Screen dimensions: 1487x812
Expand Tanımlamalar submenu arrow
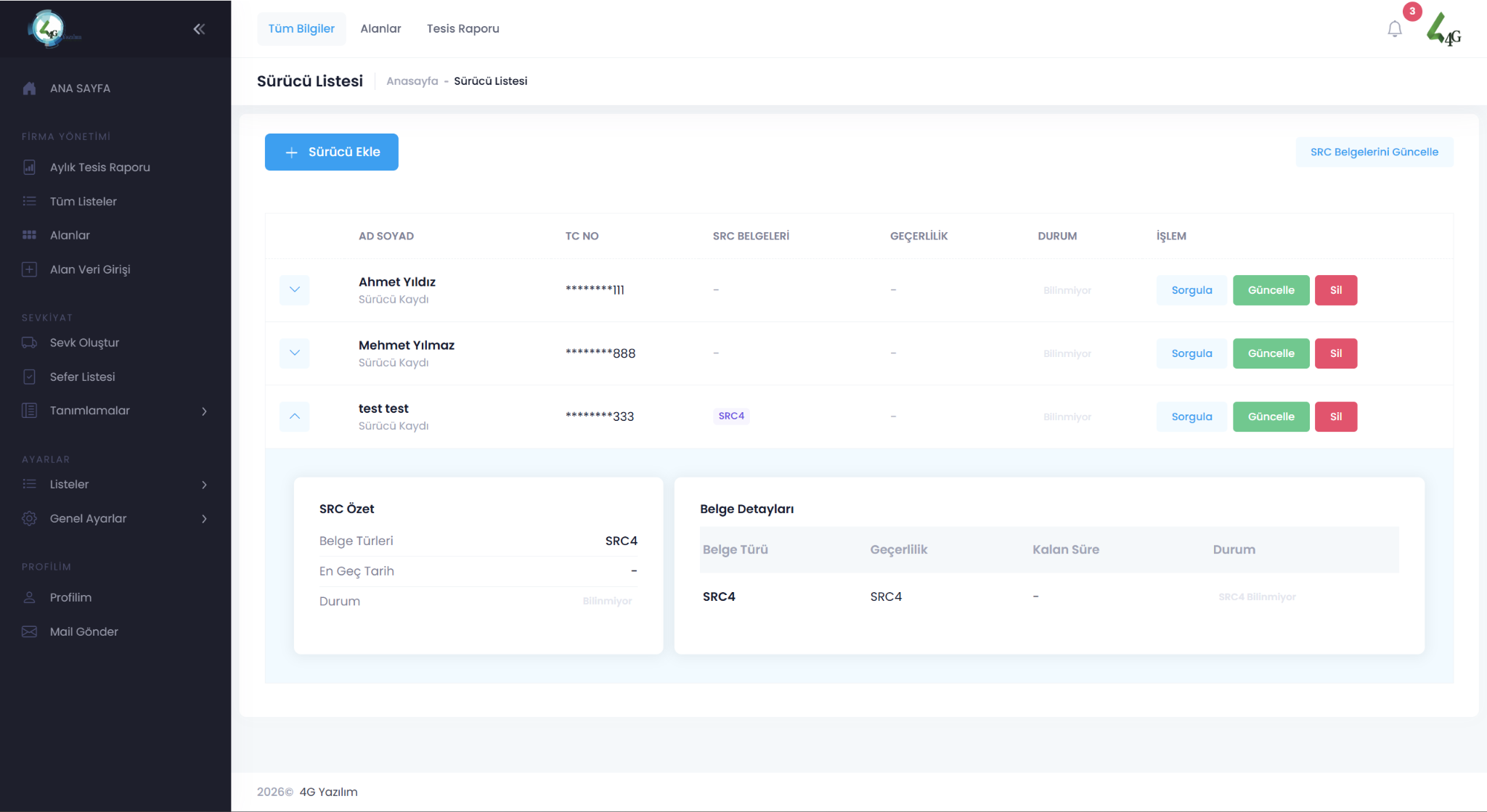204,411
